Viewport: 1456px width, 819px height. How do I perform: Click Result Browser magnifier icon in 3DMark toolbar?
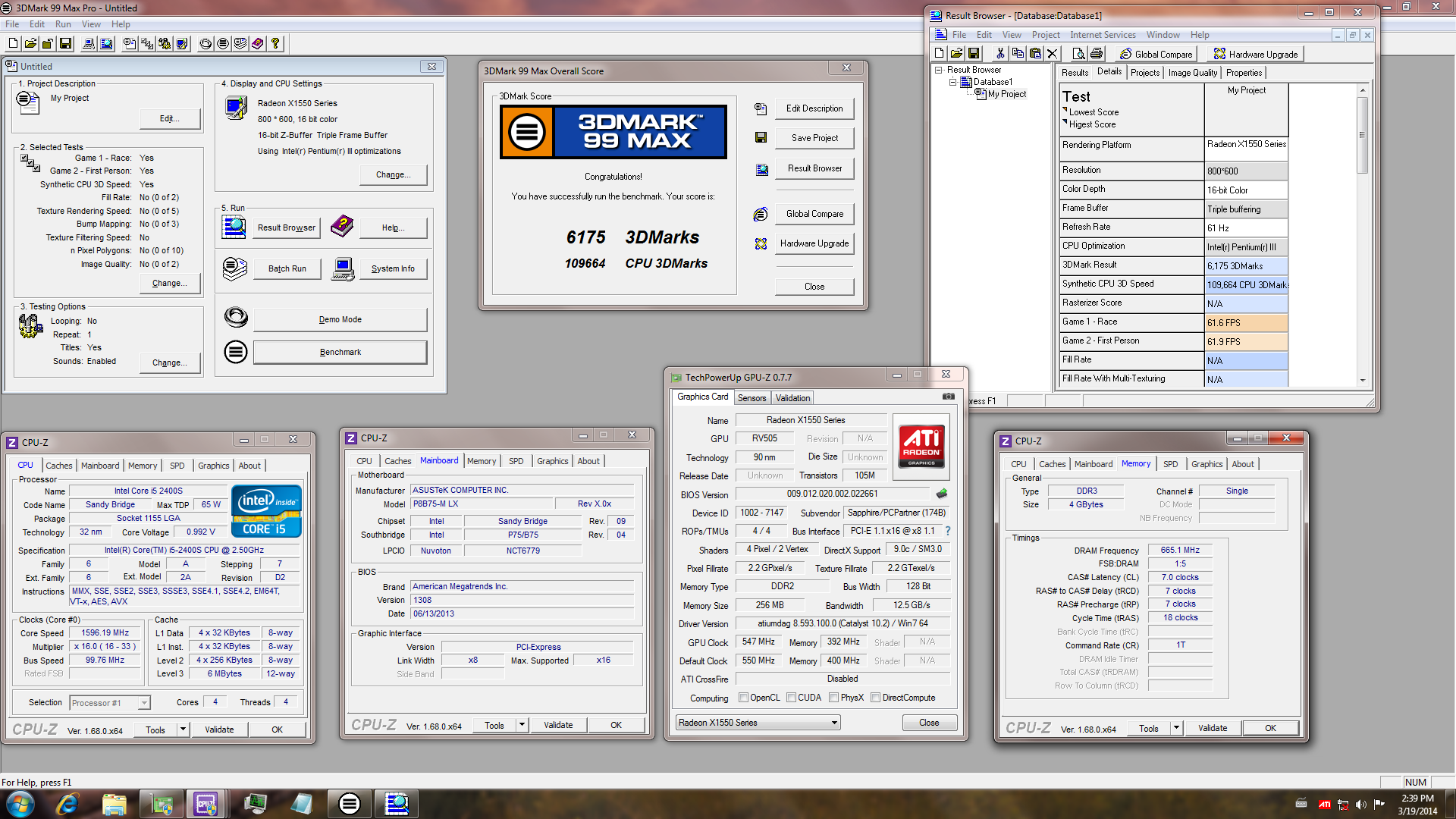point(106,44)
